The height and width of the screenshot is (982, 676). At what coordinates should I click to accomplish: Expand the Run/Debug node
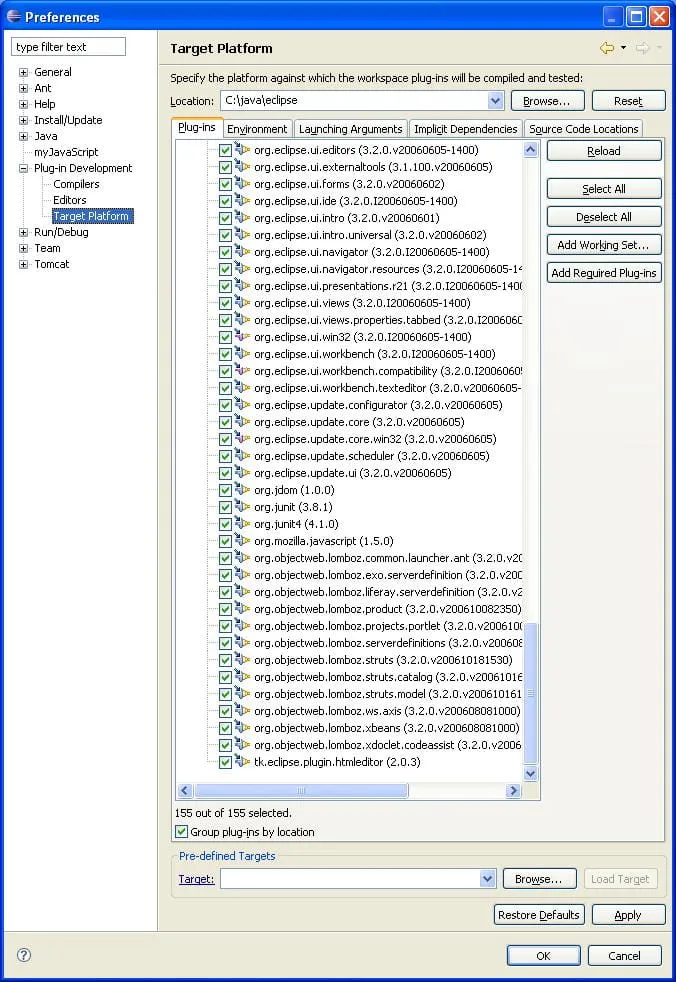click(23, 232)
